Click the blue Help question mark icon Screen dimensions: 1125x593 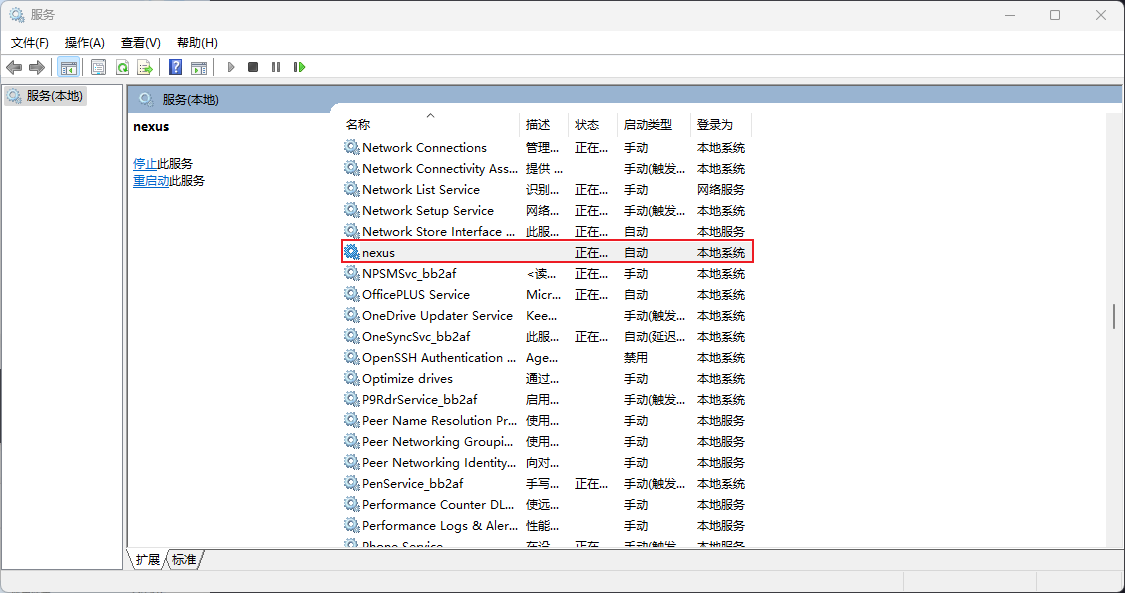tap(175, 67)
